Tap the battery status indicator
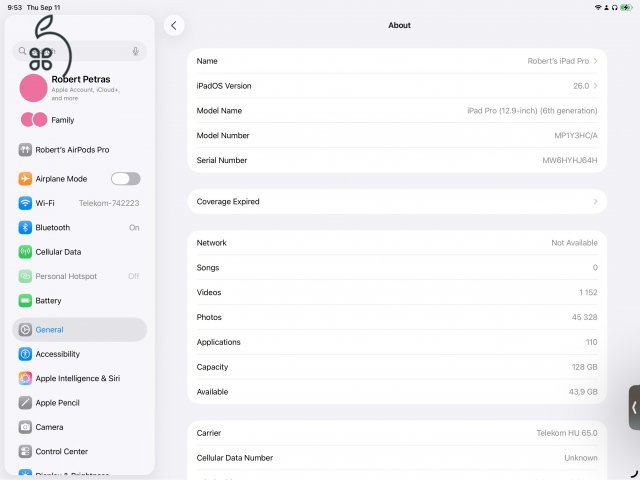Image resolution: width=640 pixels, height=480 pixels. (x=626, y=7)
